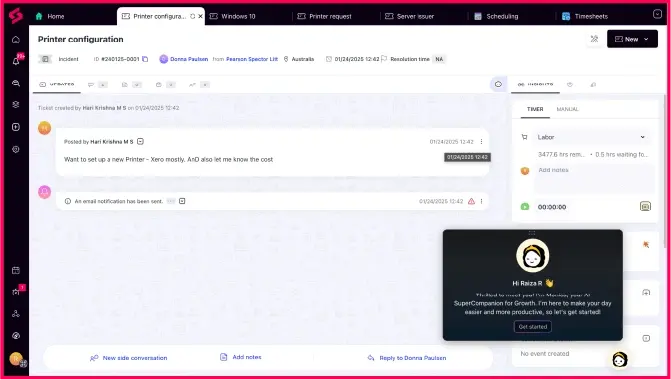Click the sidebar globe/help icon near bottom
The image size is (671, 380).
coord(16,335)
